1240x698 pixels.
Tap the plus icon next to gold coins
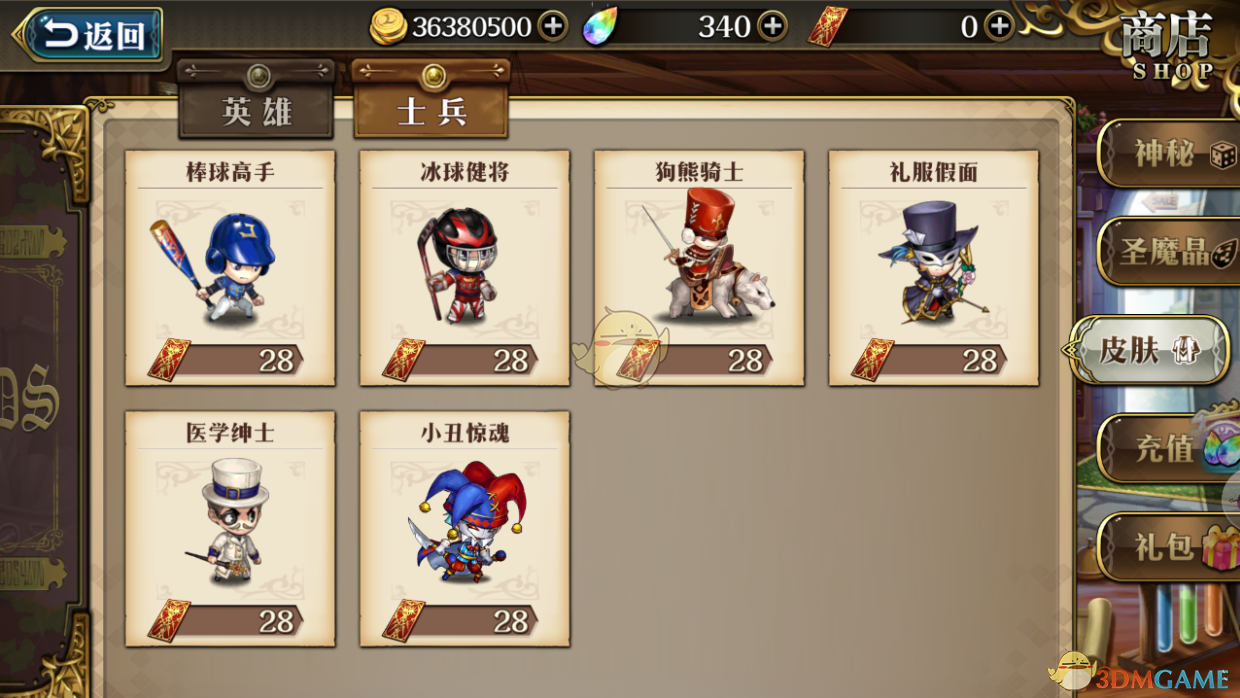point(553,26)
